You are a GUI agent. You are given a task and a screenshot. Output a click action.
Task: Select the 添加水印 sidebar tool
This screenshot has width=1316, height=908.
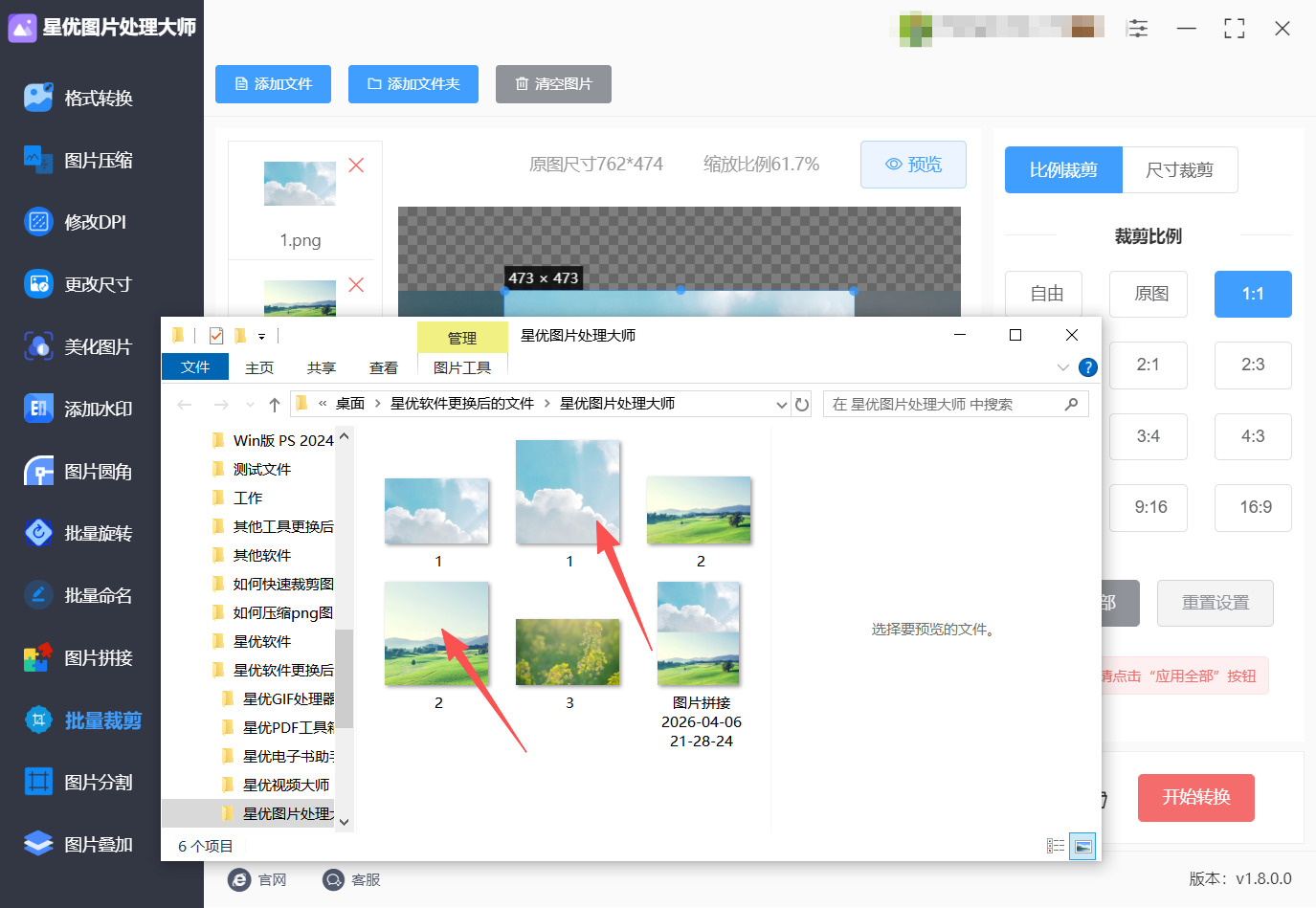point(78,409)
